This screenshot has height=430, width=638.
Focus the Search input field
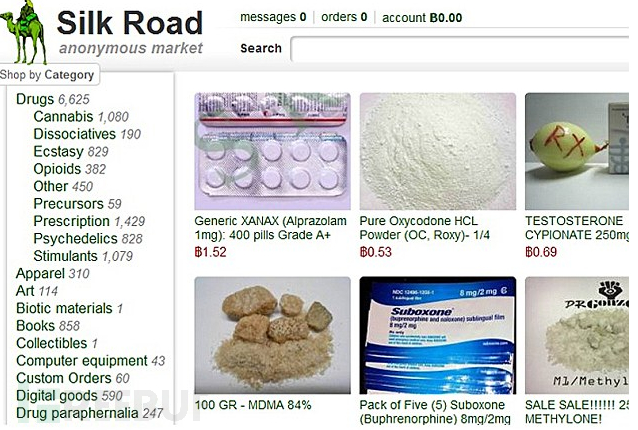460,49
